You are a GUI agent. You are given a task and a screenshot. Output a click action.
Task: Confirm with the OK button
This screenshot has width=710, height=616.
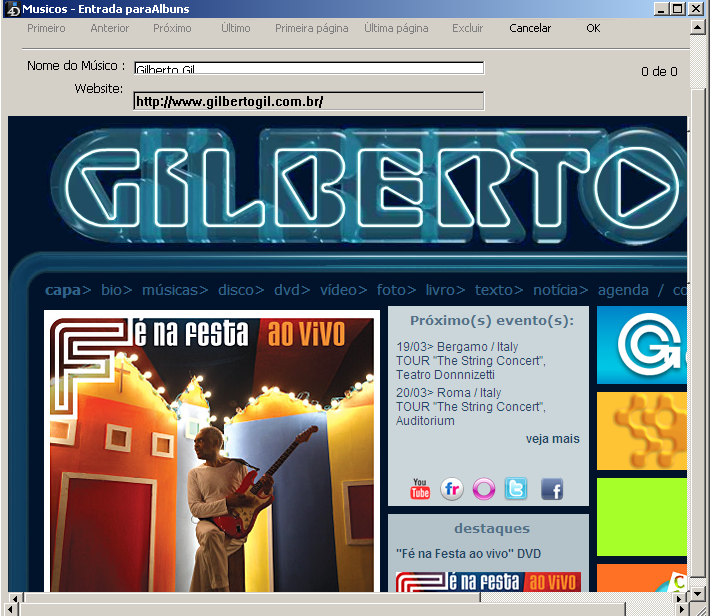pyautogui.click(x=593, y=28)
